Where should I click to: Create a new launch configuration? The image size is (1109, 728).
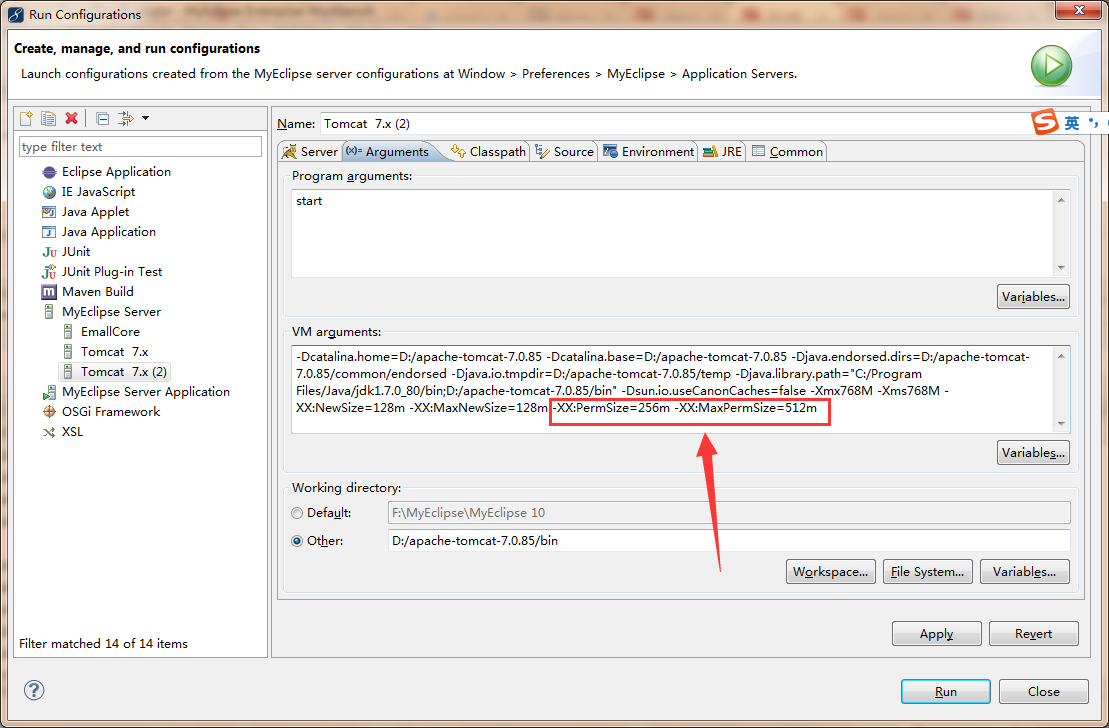pos(26,117)
